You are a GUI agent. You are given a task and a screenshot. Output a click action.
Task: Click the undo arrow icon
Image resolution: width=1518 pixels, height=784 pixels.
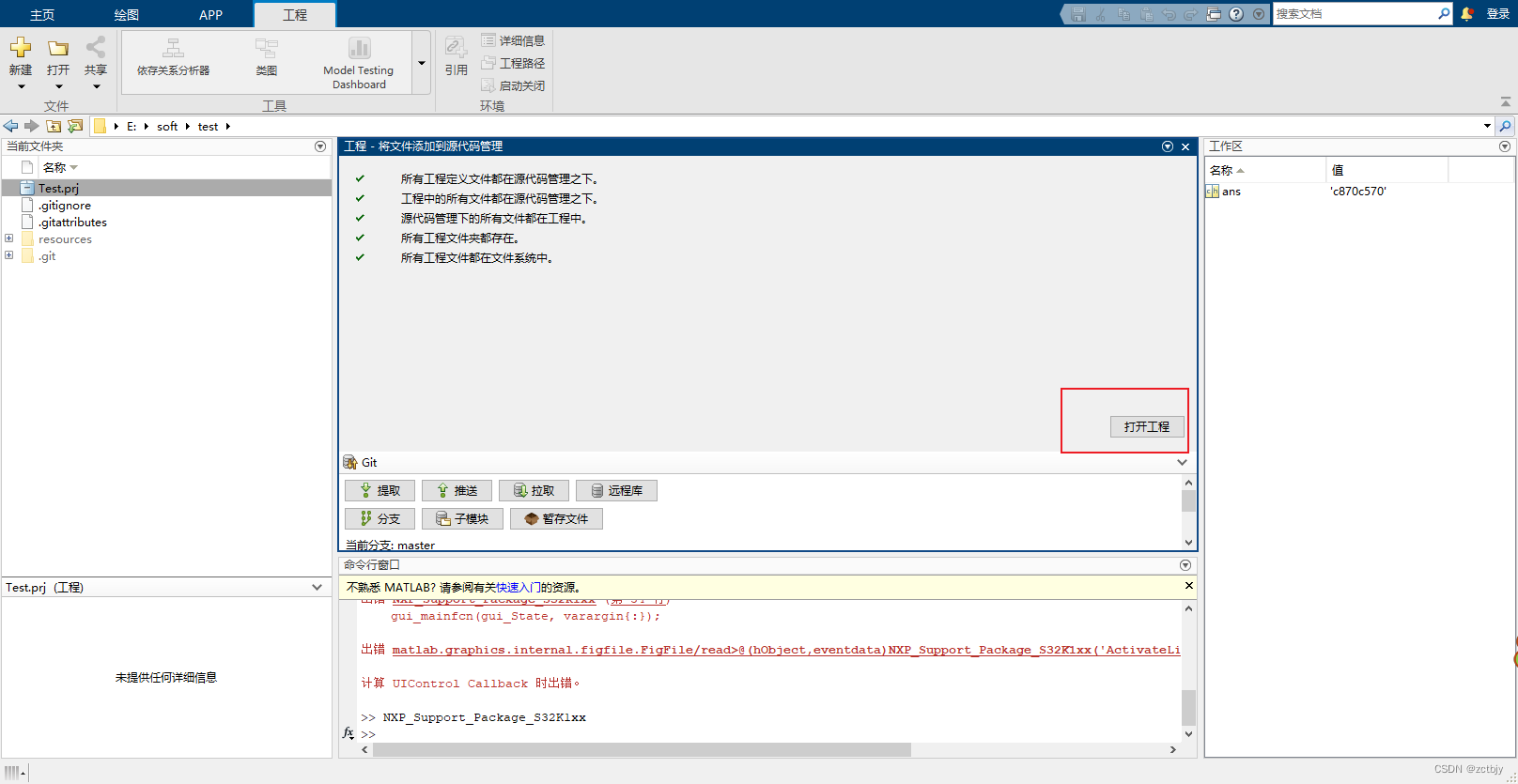[x=1169, y=14]
